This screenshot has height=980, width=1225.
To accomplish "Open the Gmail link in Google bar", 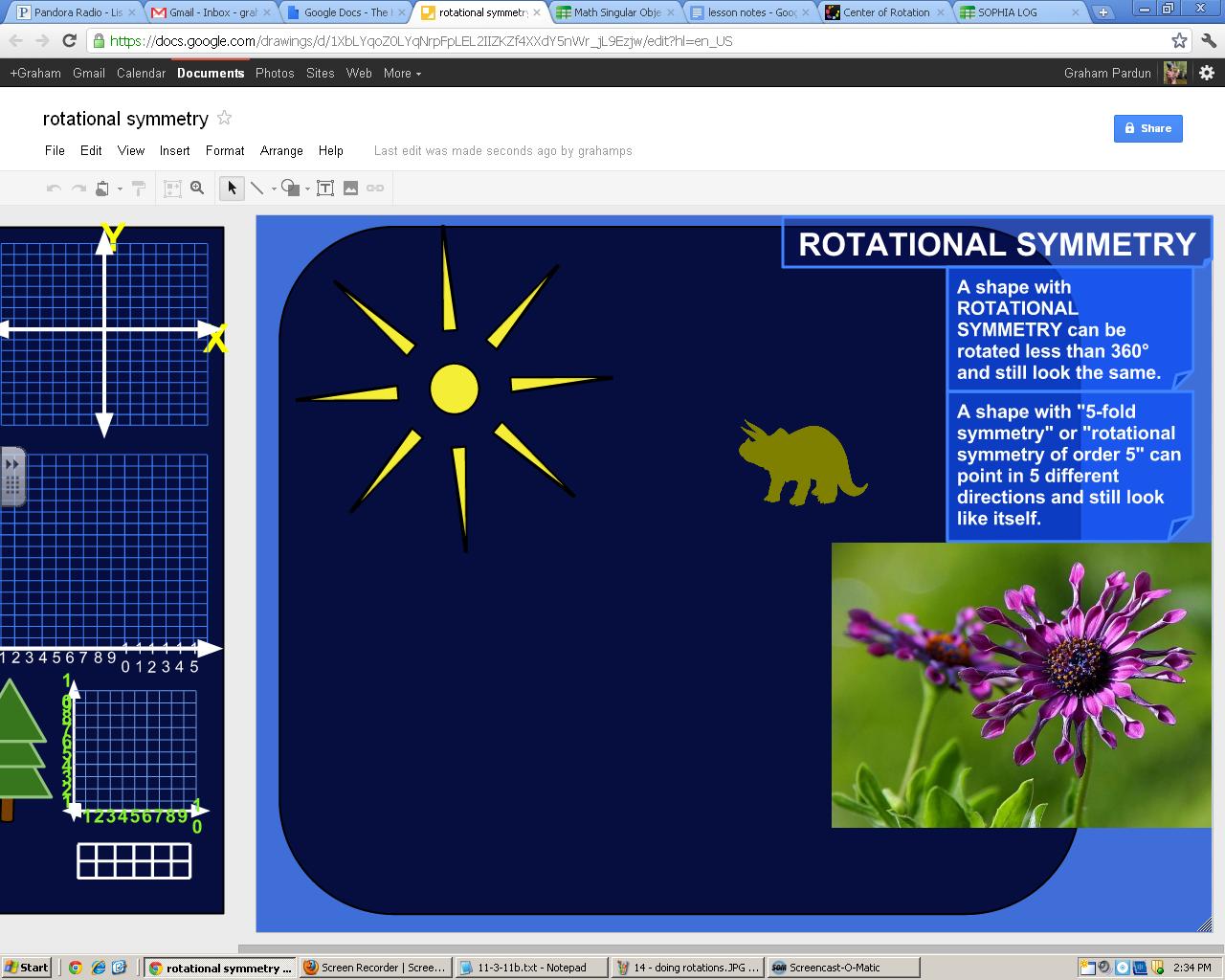I will pyautogui.click(x=89, y=73).
